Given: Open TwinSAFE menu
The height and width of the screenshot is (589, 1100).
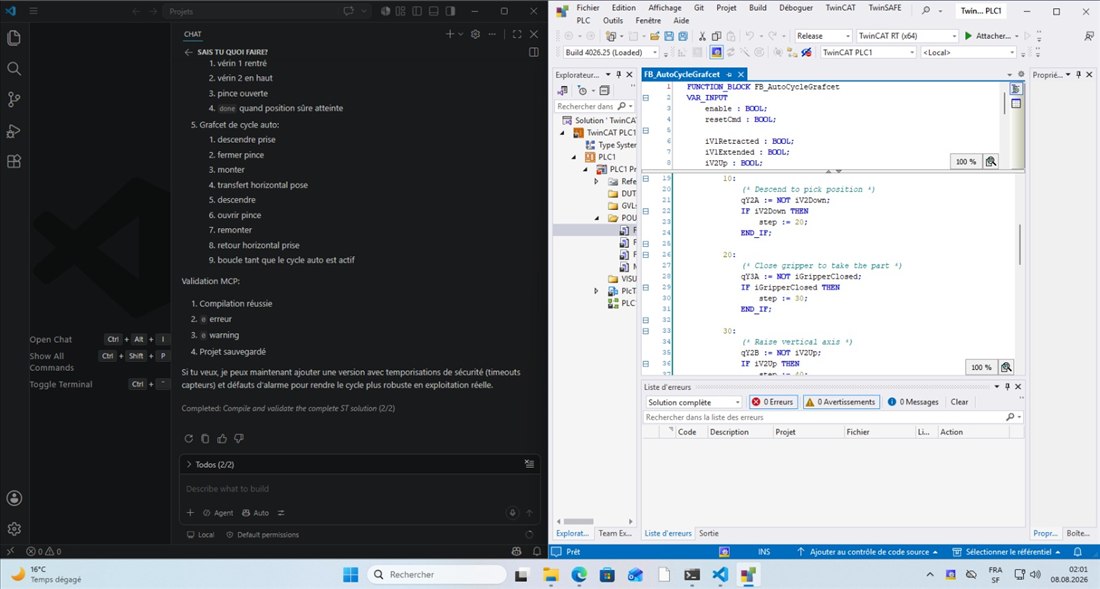Looking at the screenshot, I should pyautogui.click(x=885, y=8).
